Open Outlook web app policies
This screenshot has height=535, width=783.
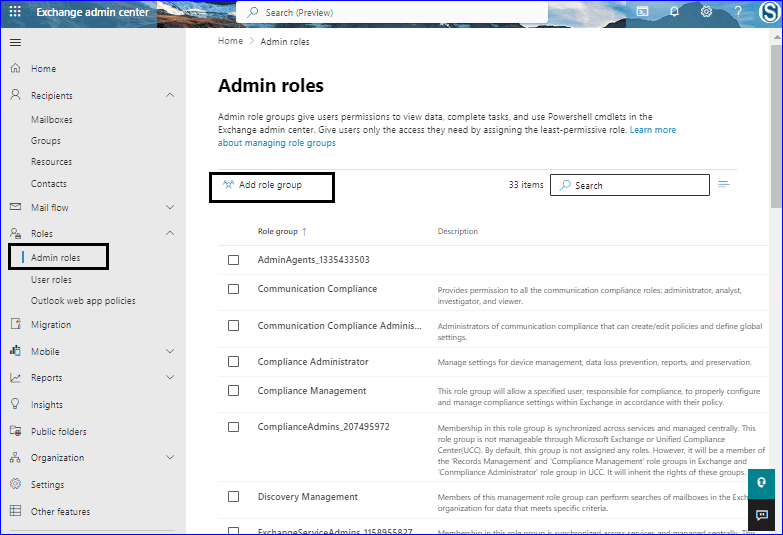click(83, 300)
